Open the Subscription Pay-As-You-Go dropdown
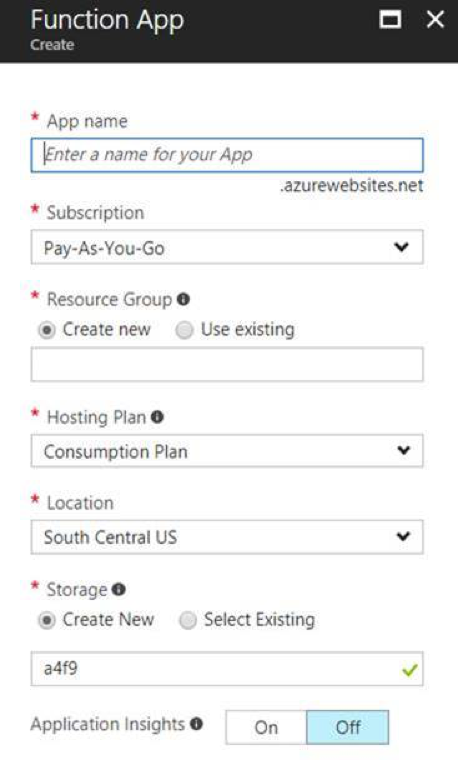 [227, 247]
